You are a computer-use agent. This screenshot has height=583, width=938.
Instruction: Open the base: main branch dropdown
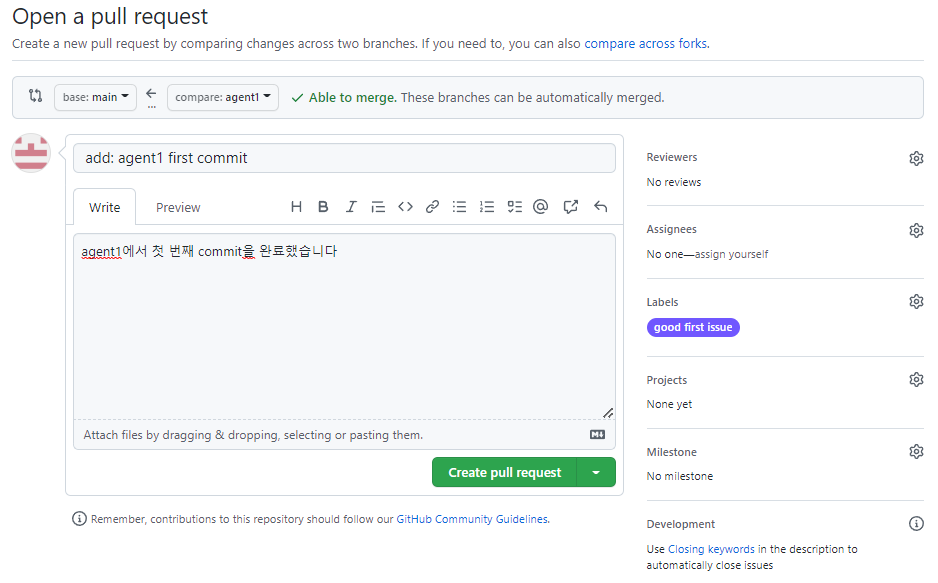click(95, 97)
